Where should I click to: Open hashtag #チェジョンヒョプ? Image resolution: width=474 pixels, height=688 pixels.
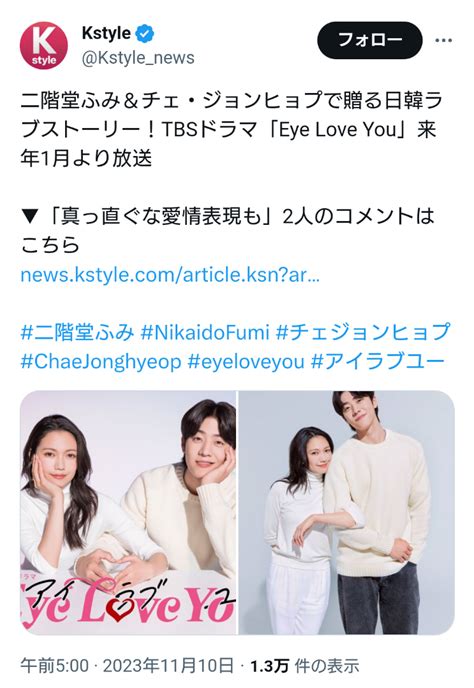coord(363,333)
